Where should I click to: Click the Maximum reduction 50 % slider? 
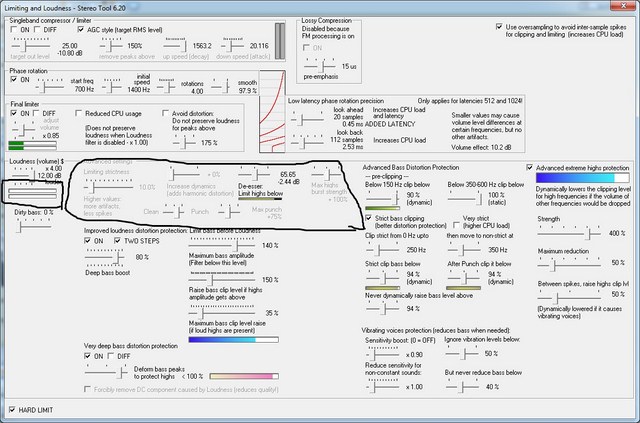569,264
